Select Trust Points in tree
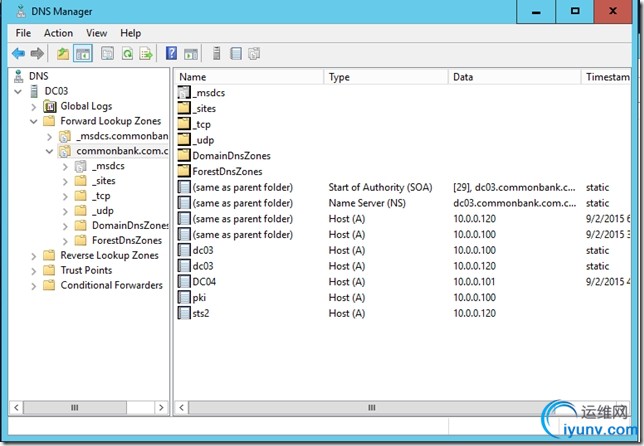 pos(86,270)
